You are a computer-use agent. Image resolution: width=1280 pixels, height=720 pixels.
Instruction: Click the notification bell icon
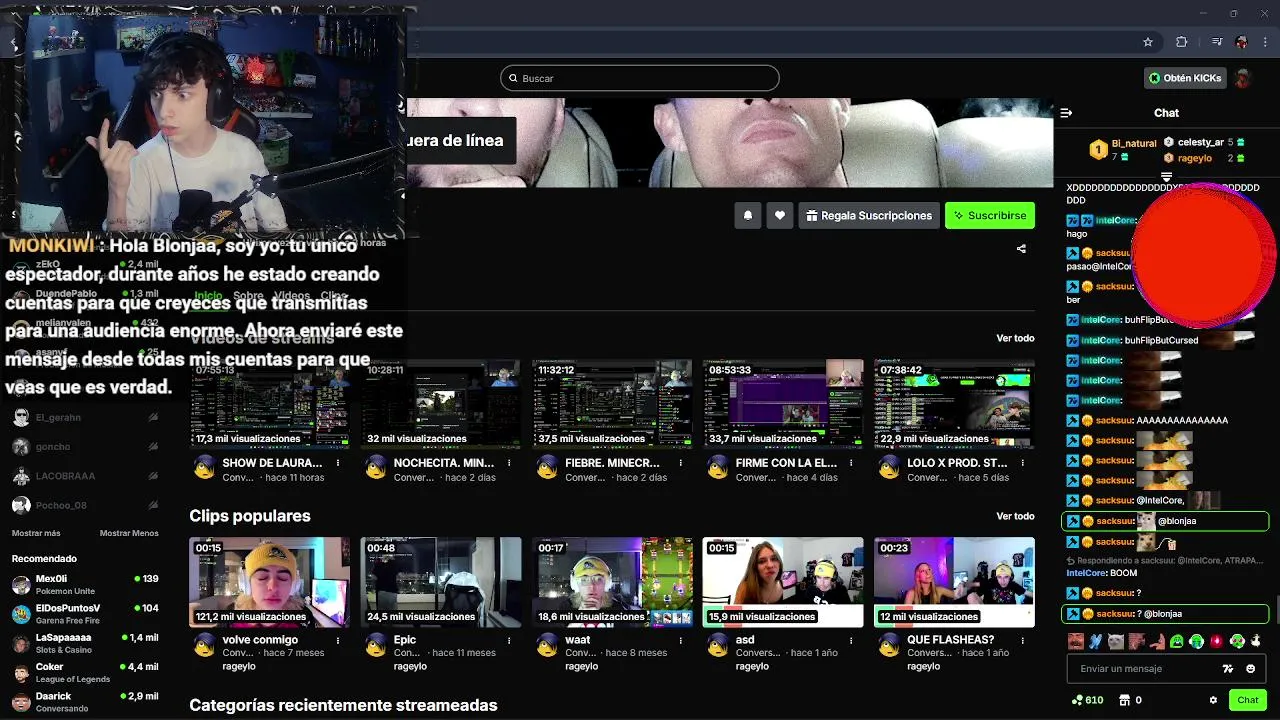click(747, 215)
